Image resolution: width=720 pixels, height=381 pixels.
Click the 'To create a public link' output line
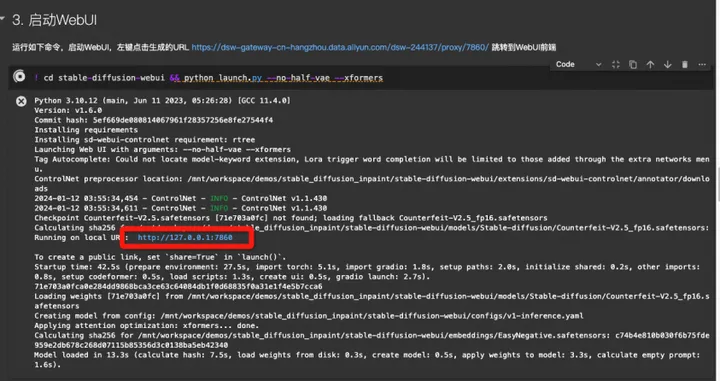click(160, 257)
